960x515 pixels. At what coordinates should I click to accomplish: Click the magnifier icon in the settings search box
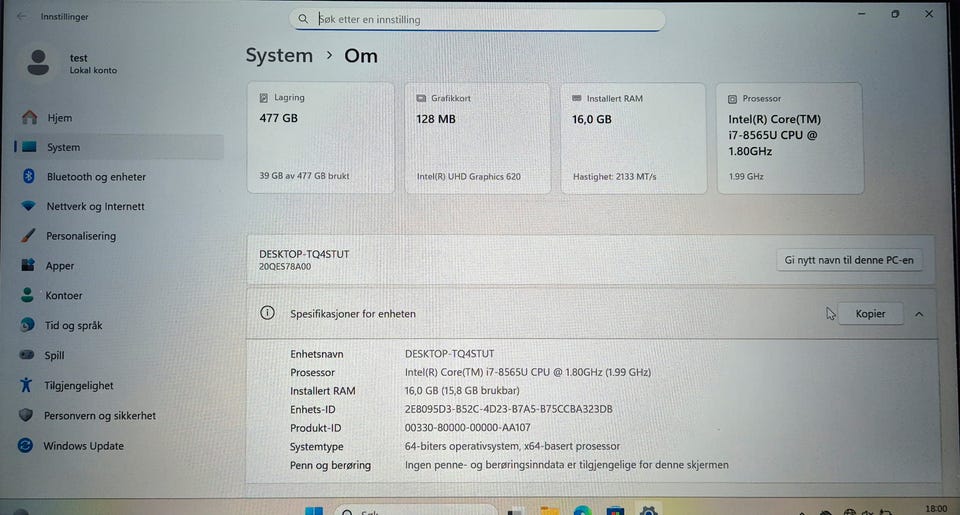(x=303, y=19)
